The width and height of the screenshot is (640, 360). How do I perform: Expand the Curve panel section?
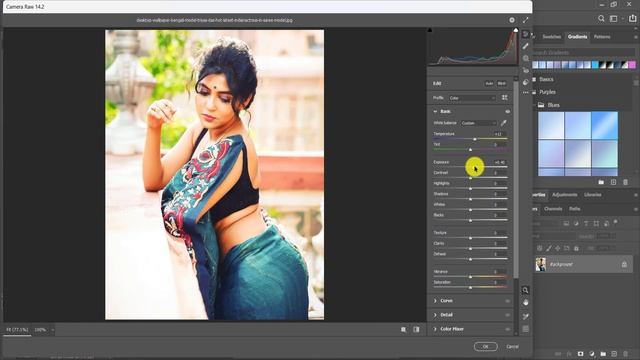coord(435,301)
